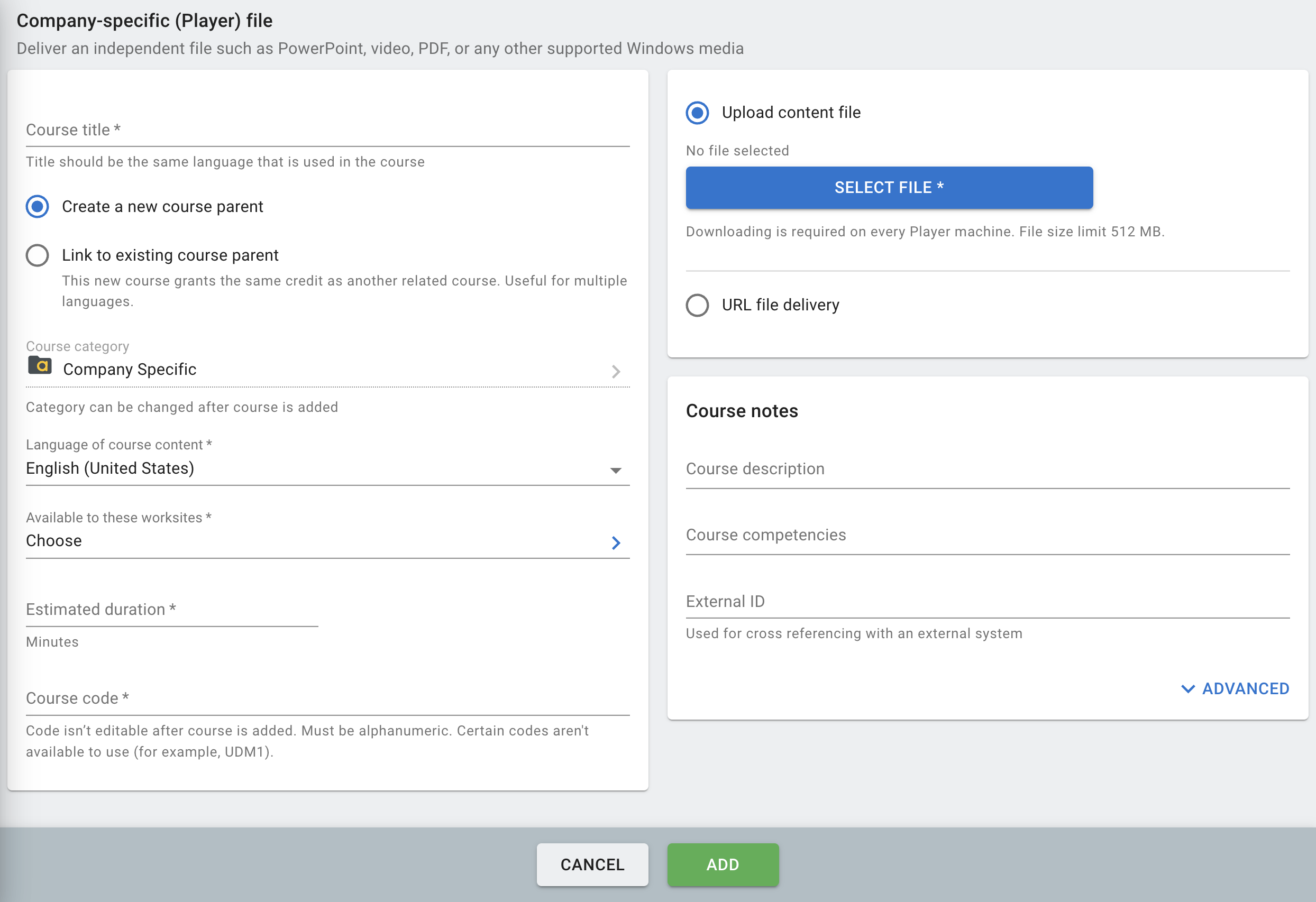The height and width of the screenshot is (902, 1316).
Task: Click the SELECT FILE button
Action: point(889,187)
